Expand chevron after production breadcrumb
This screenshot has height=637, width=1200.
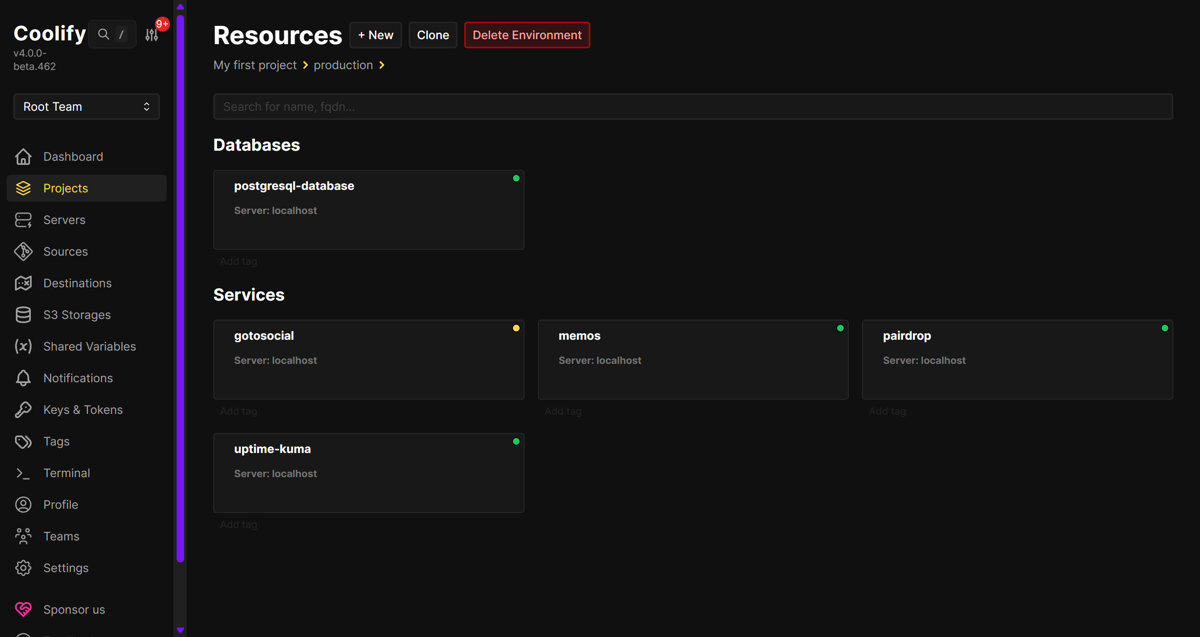coord(382,66)
